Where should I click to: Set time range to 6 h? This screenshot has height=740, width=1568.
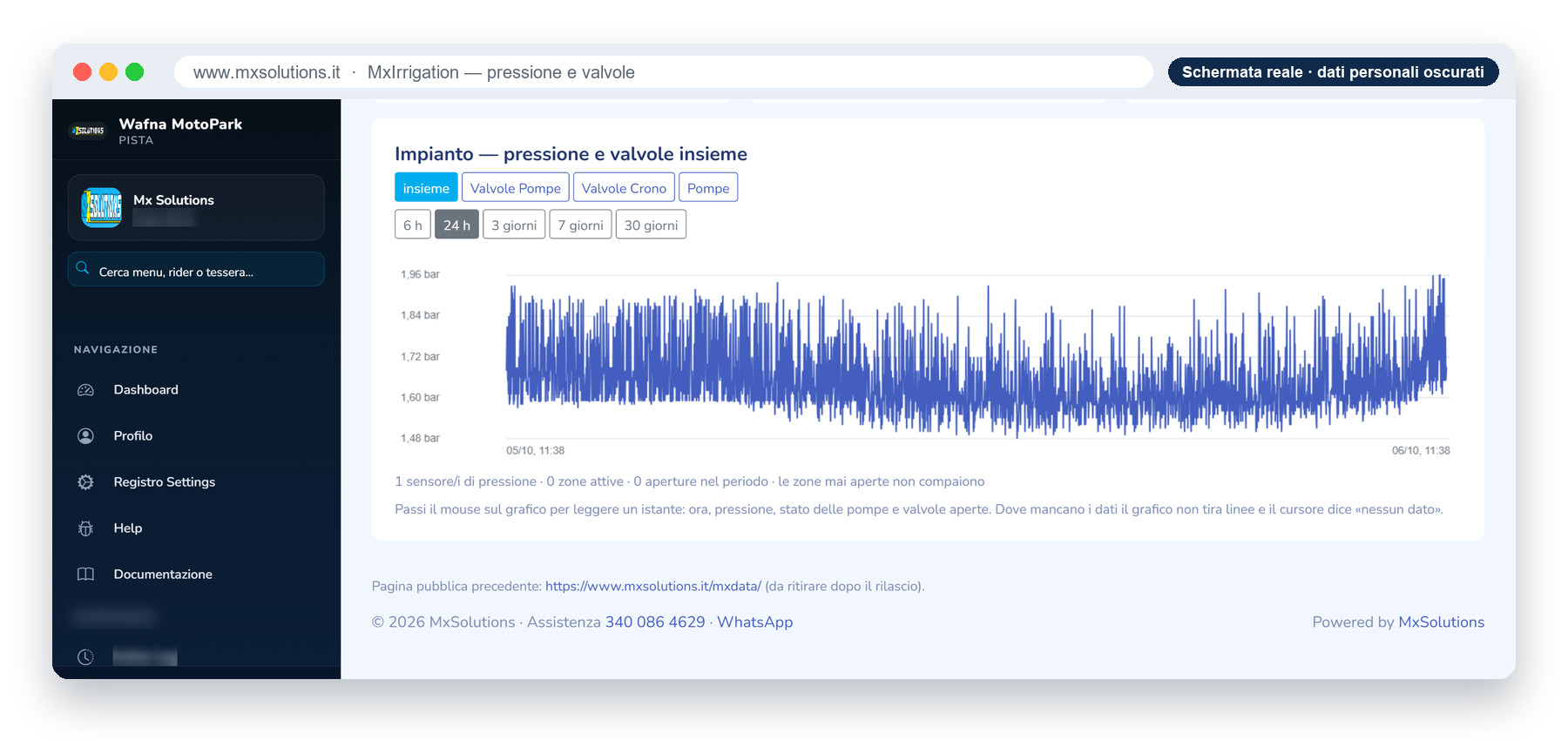(x=413, y=225)
